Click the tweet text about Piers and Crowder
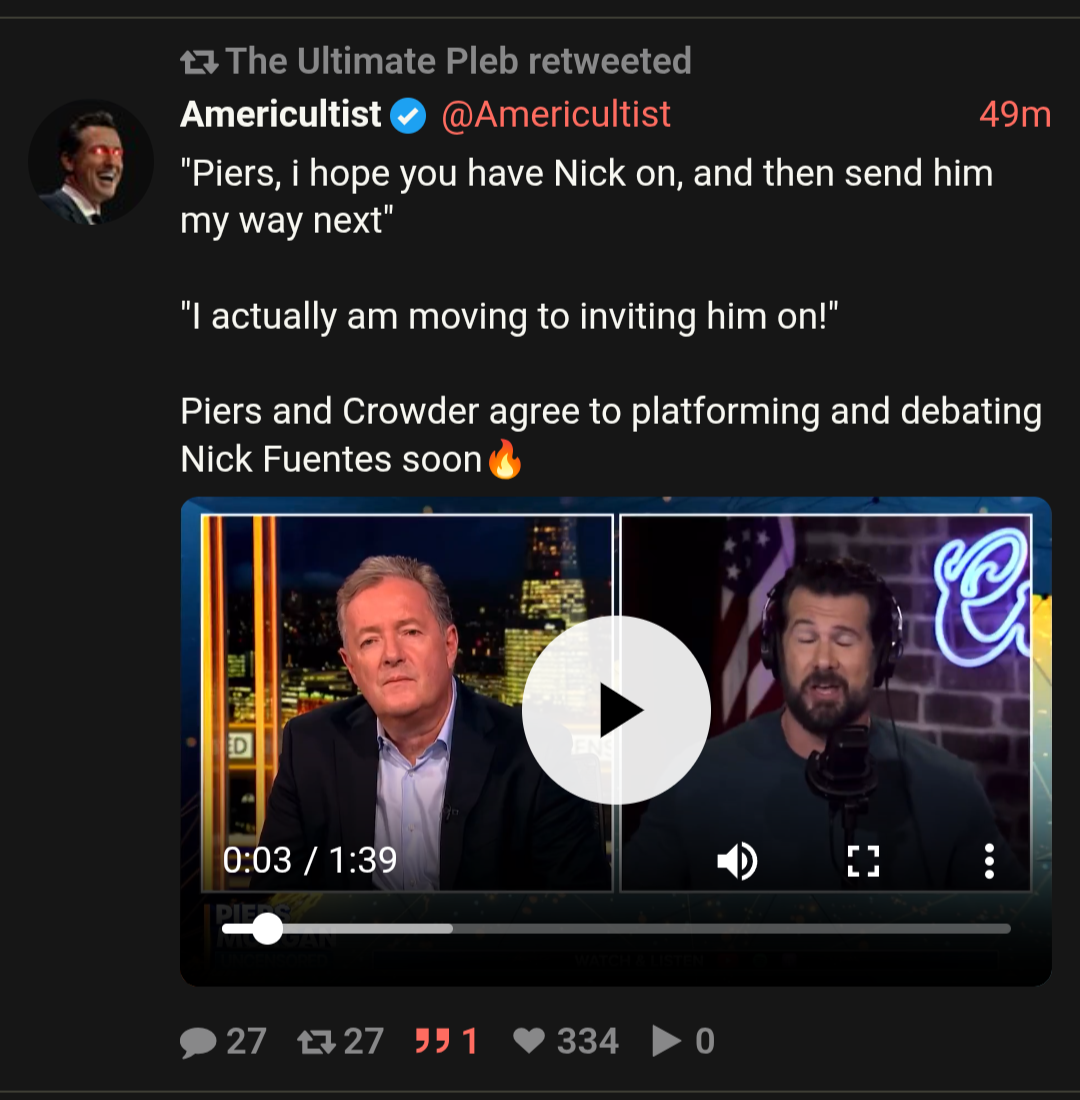Screen dimensions: 1080x1100 [610, 435]
